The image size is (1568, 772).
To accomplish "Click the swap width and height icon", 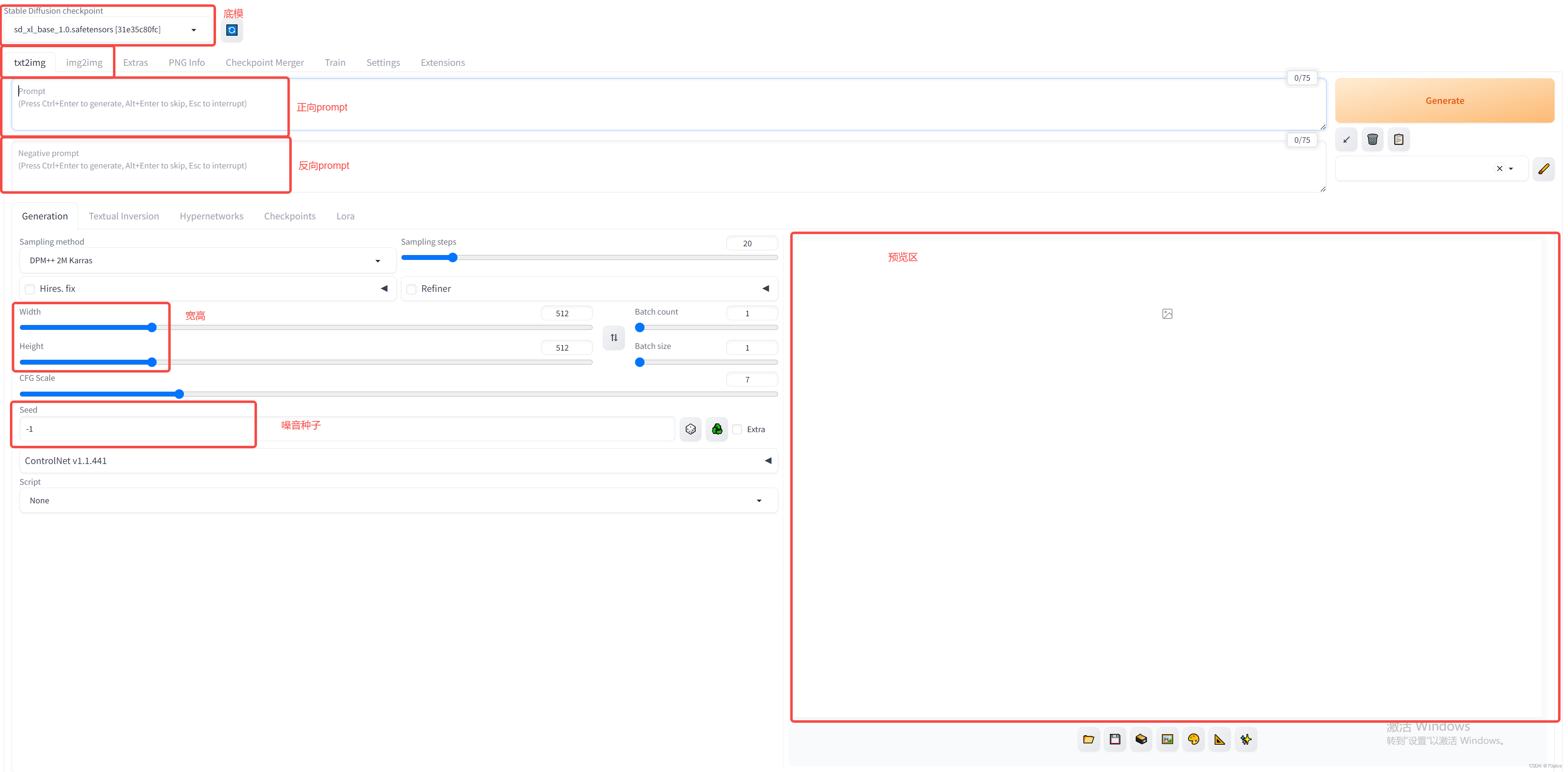I will coord(614,337).
